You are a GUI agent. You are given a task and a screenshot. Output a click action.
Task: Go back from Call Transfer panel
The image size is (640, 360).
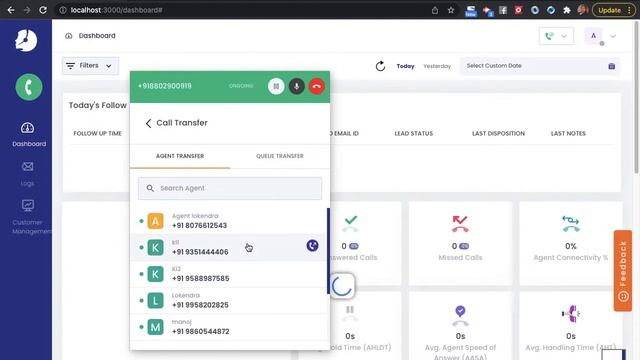(148, 123)
